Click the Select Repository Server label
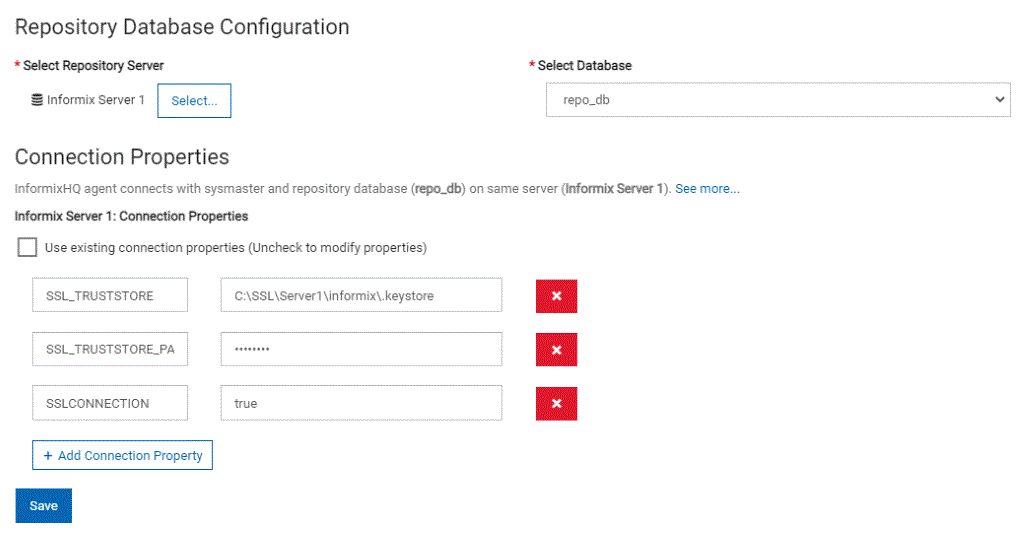 click(x=93, y=65)
